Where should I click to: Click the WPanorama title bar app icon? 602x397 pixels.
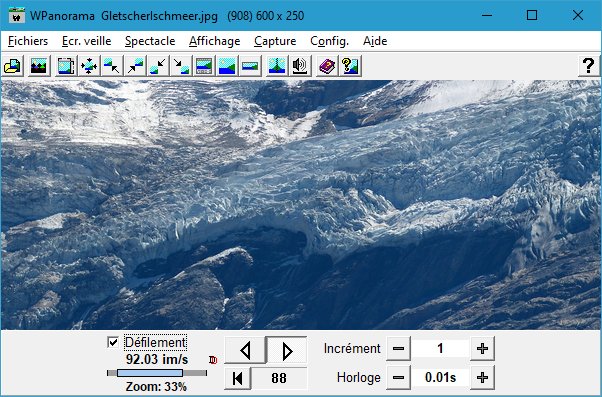(17, 16)
